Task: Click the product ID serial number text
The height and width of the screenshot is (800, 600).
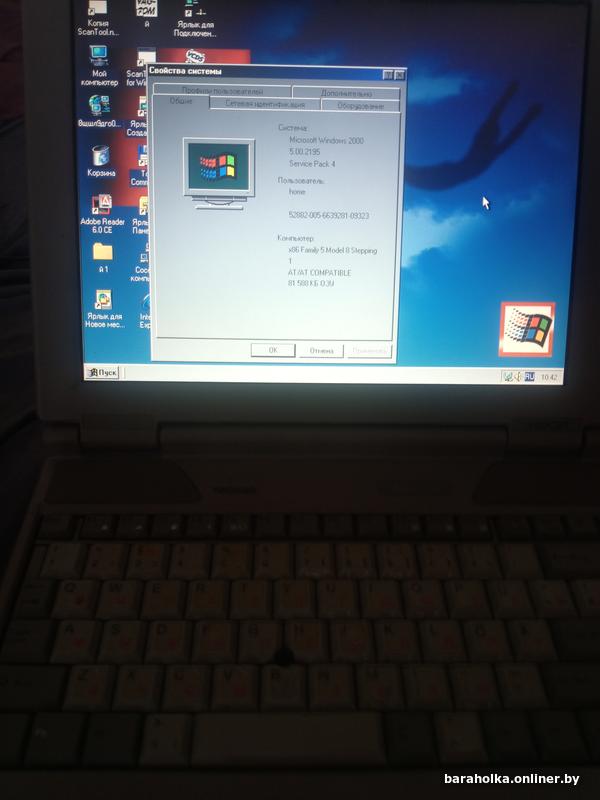Action: tap(329, 215)
